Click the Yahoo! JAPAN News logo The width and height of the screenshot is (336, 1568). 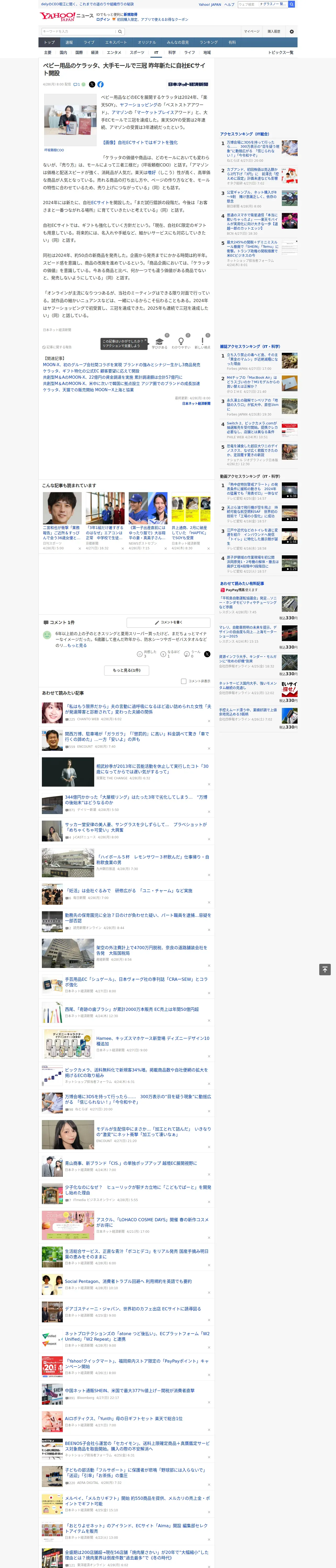coord(66,16)
